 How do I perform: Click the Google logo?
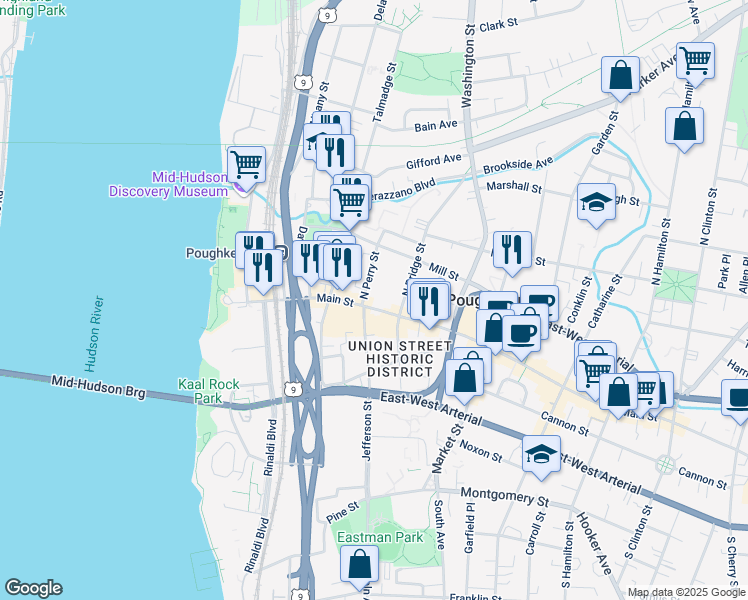(x=33, y=588)
